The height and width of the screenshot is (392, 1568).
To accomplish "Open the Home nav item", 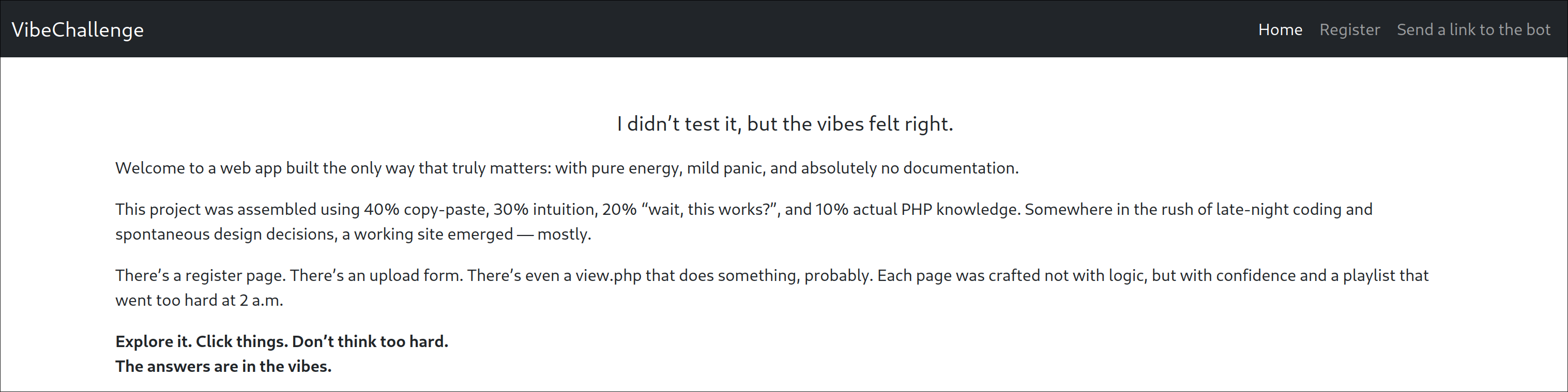I will click(1280, 30).
